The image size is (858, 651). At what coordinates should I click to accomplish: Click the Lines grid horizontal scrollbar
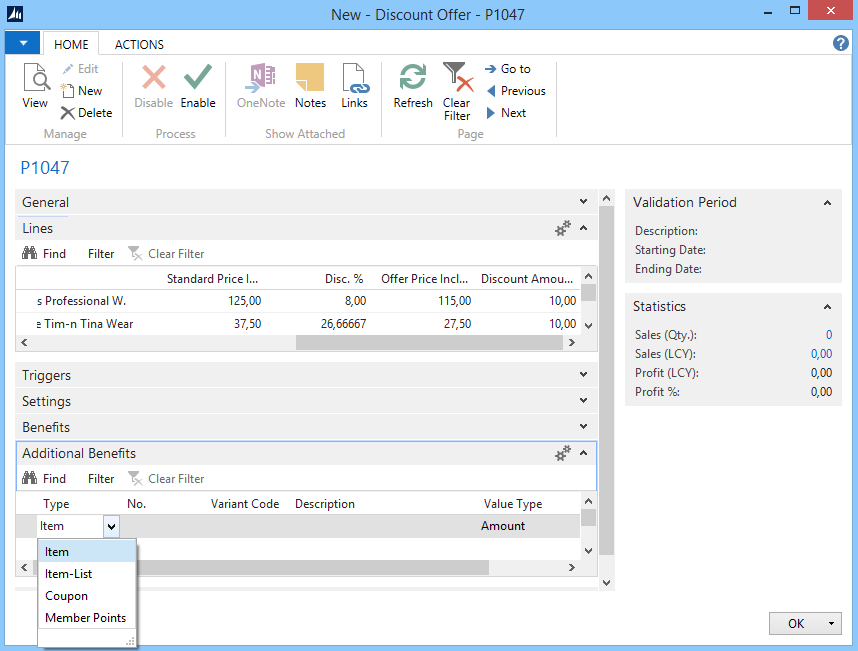pyautogui.click(x=428, y=342)
